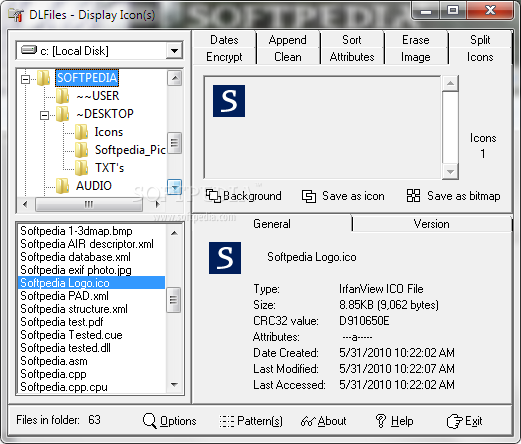The image size is (521, 444).
Task: Click the Background overlapping-squares icon
Action: (213, 196)
